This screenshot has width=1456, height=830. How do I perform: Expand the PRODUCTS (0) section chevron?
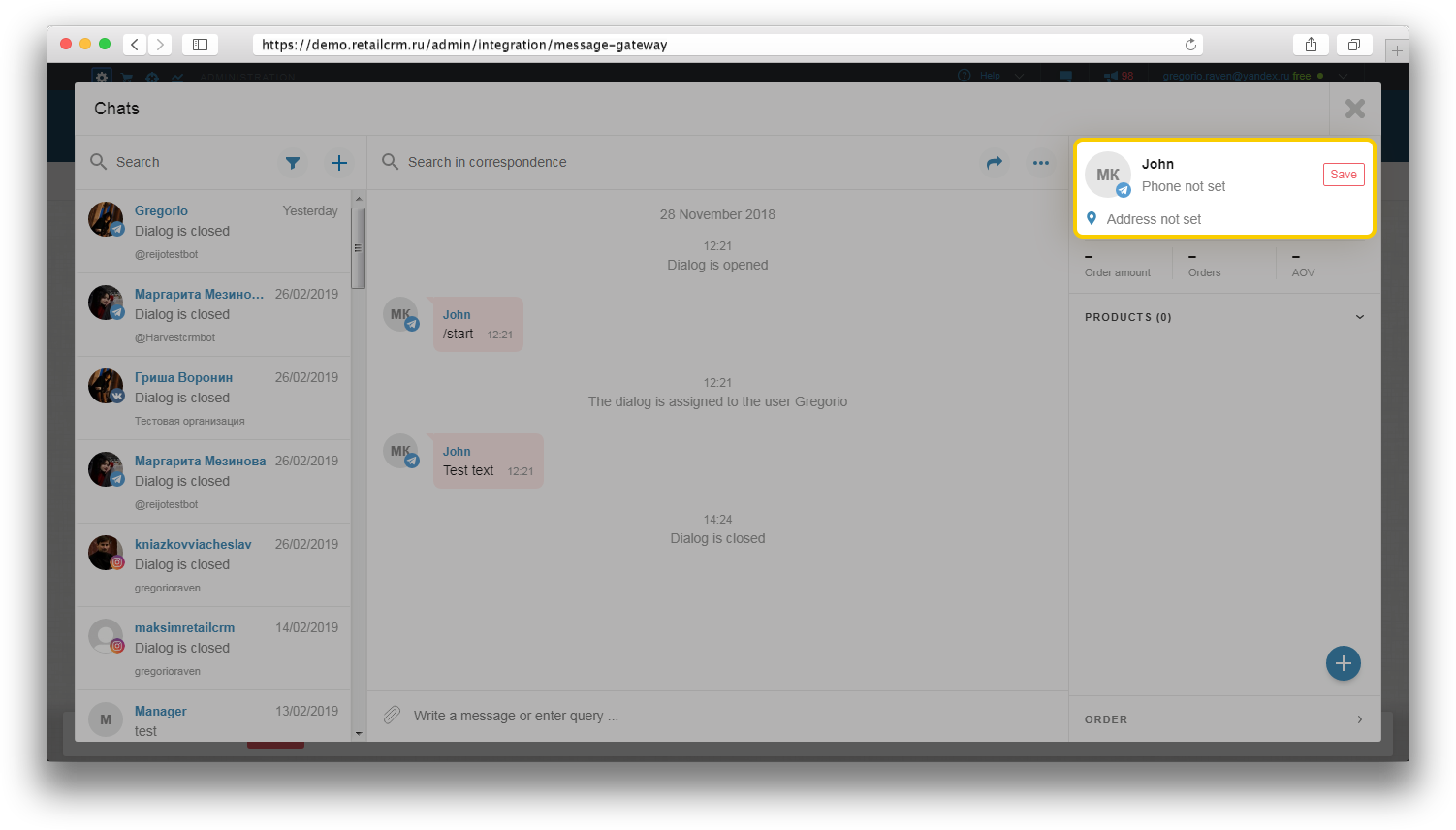coord(1360,317)
